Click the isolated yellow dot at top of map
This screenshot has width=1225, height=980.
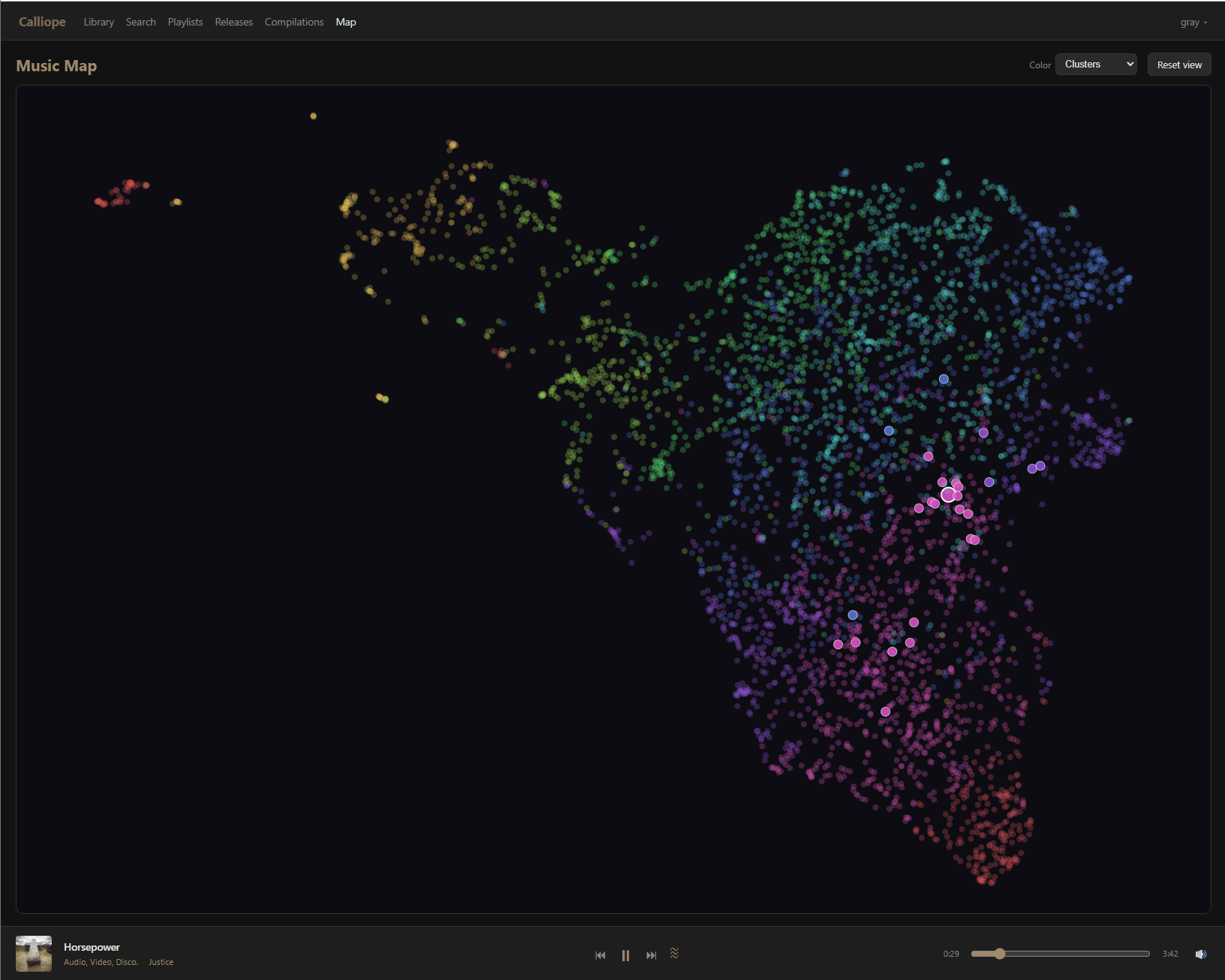313,116
